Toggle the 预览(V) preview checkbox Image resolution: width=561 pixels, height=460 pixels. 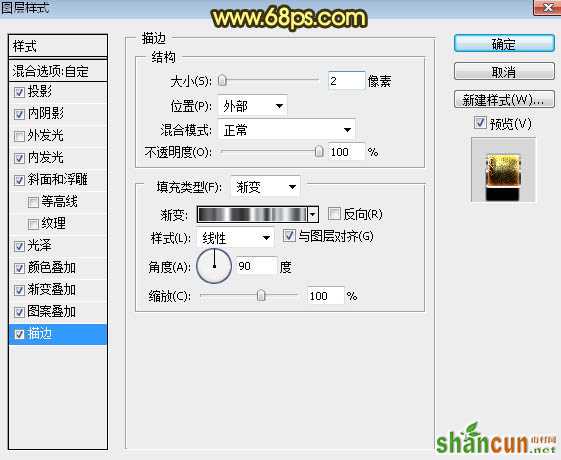coord(480,123)
